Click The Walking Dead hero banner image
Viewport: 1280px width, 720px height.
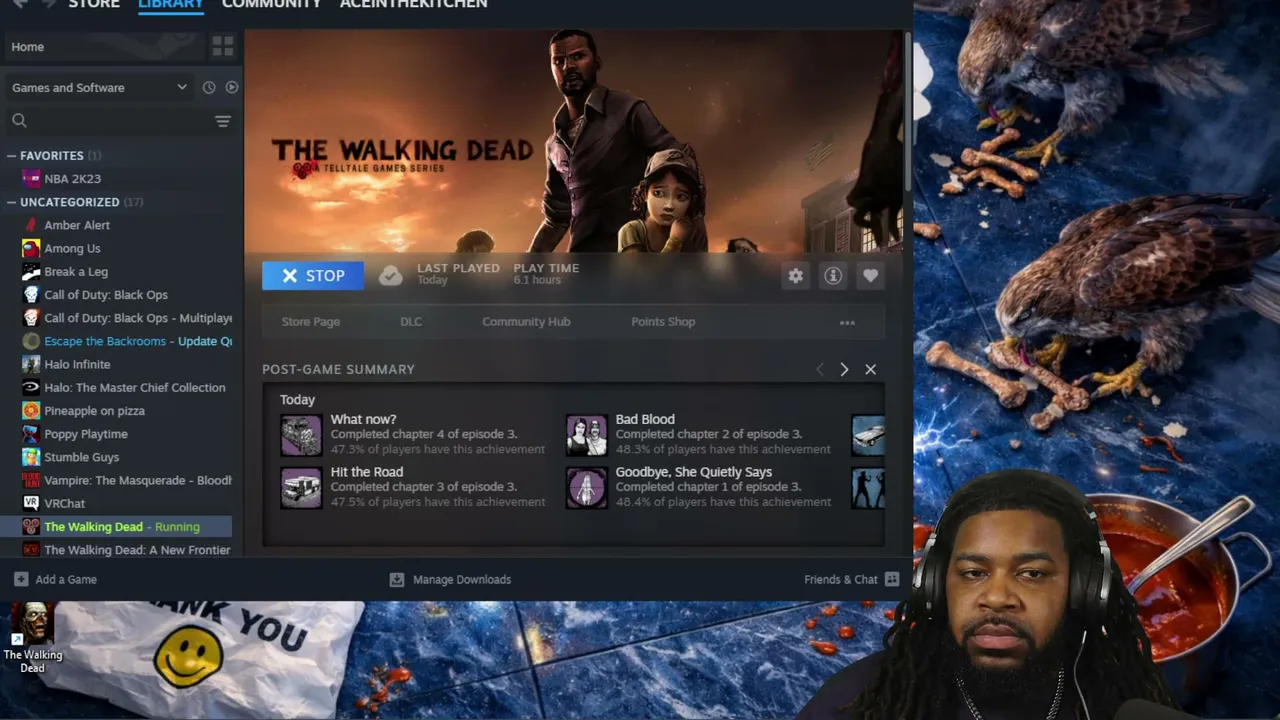pyautogui.click(x=573, y=140)
